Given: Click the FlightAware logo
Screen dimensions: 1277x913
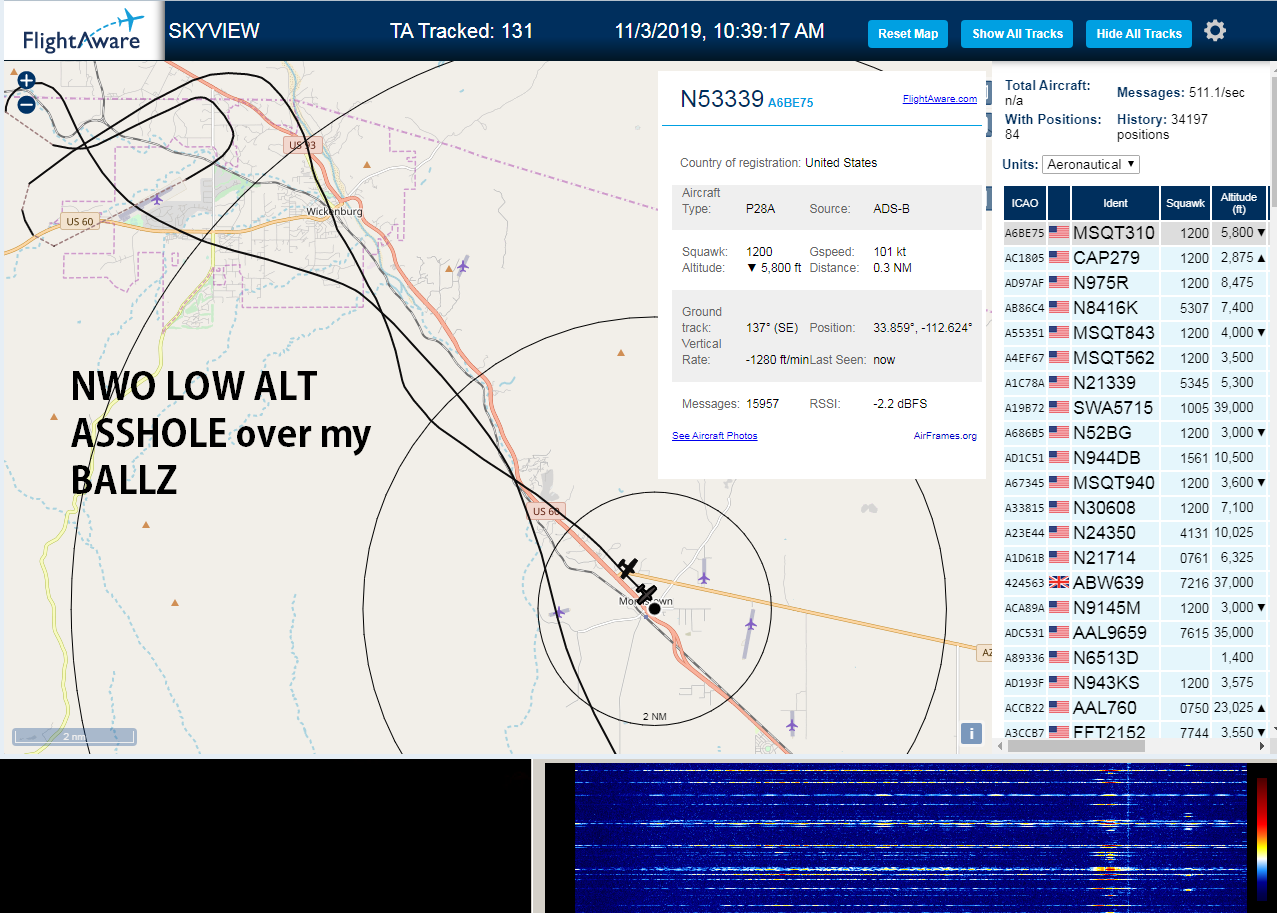Looking at the screenshot, I should point(83,30).
